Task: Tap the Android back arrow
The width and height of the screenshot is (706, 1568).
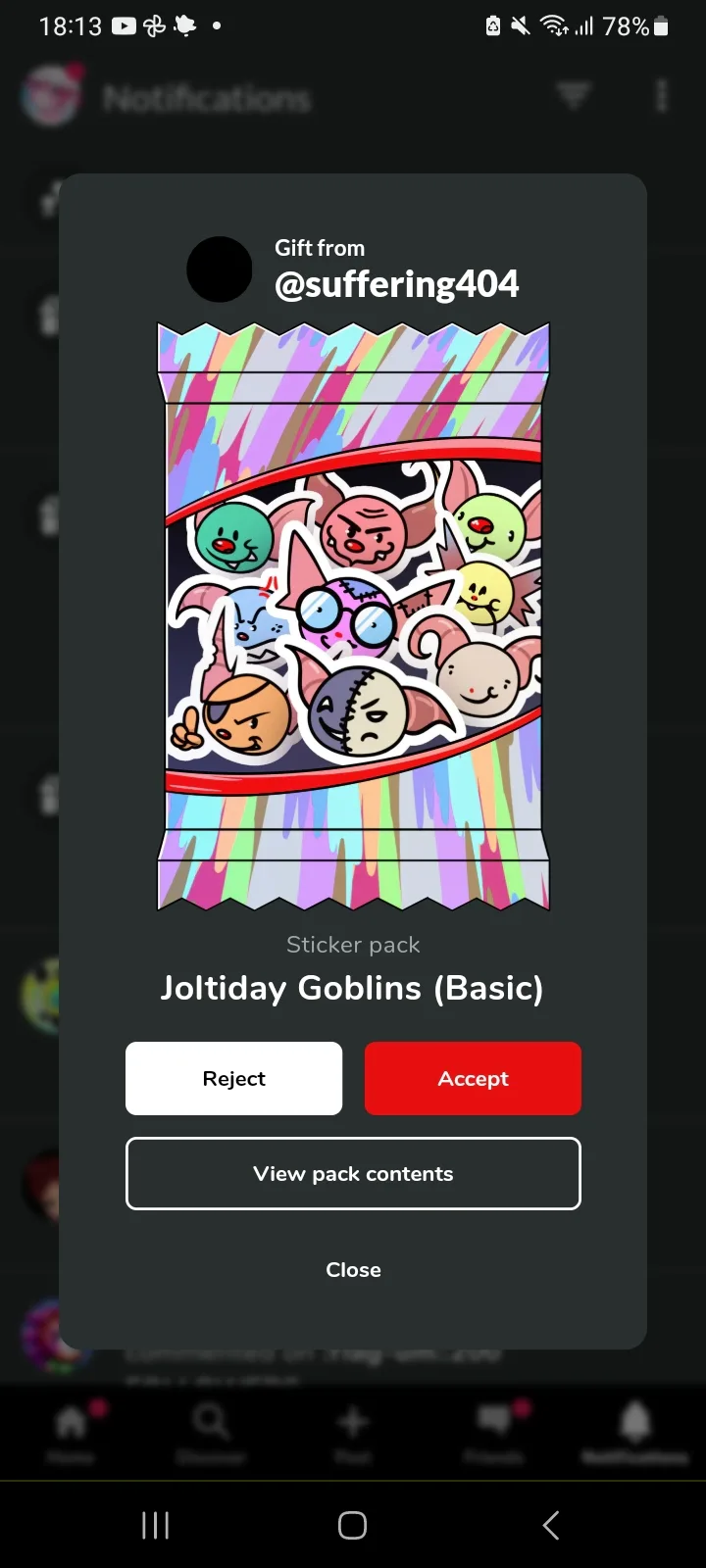Action: pos(551,1525)
